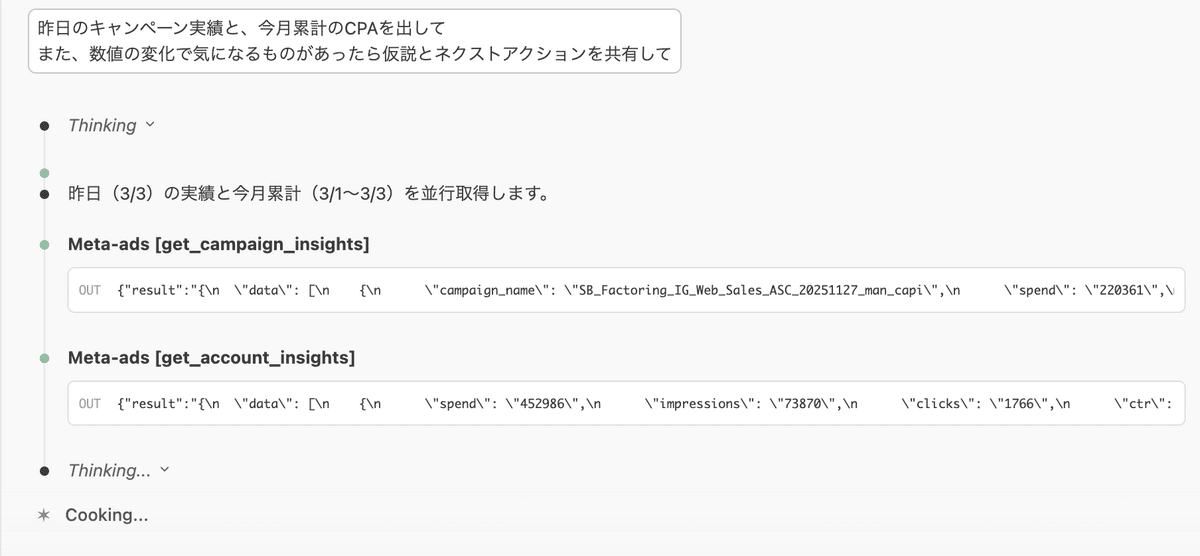Click black bullet beside "Thinking..." step
Image resolution: width=1200 pixels, height=556 pixels.
tap(44, 471)
